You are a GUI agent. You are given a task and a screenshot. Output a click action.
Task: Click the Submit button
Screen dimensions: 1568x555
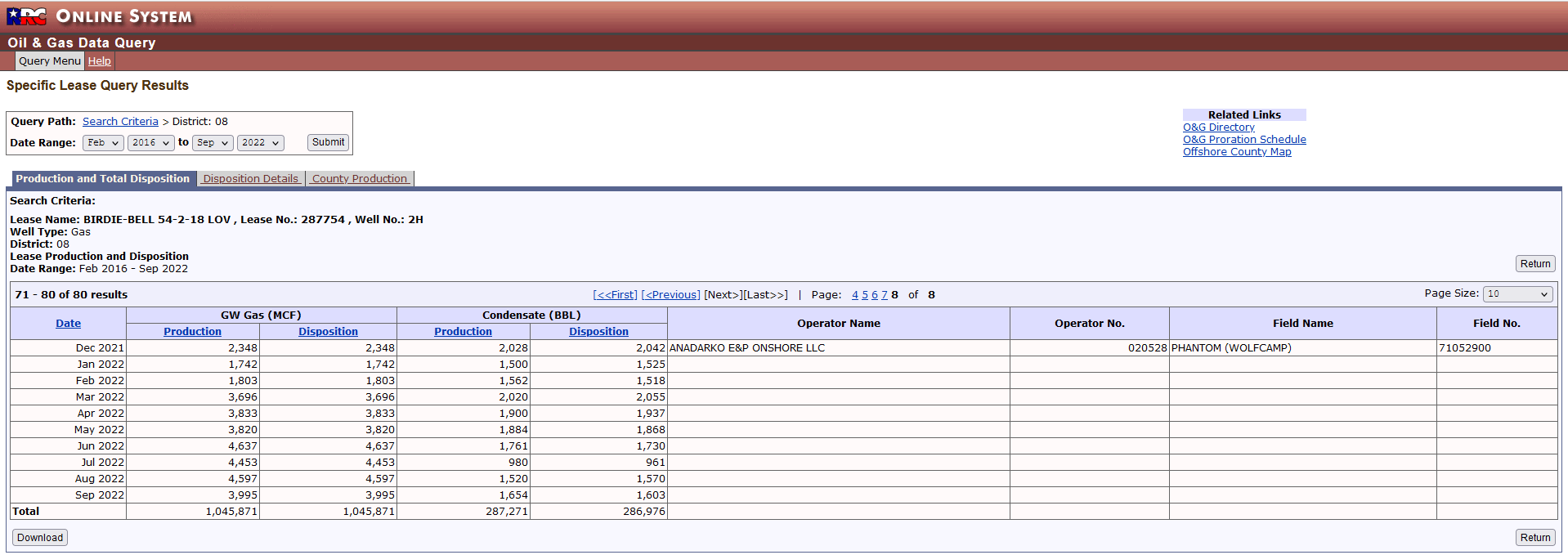pyautogui.click(x=328, y=142)
